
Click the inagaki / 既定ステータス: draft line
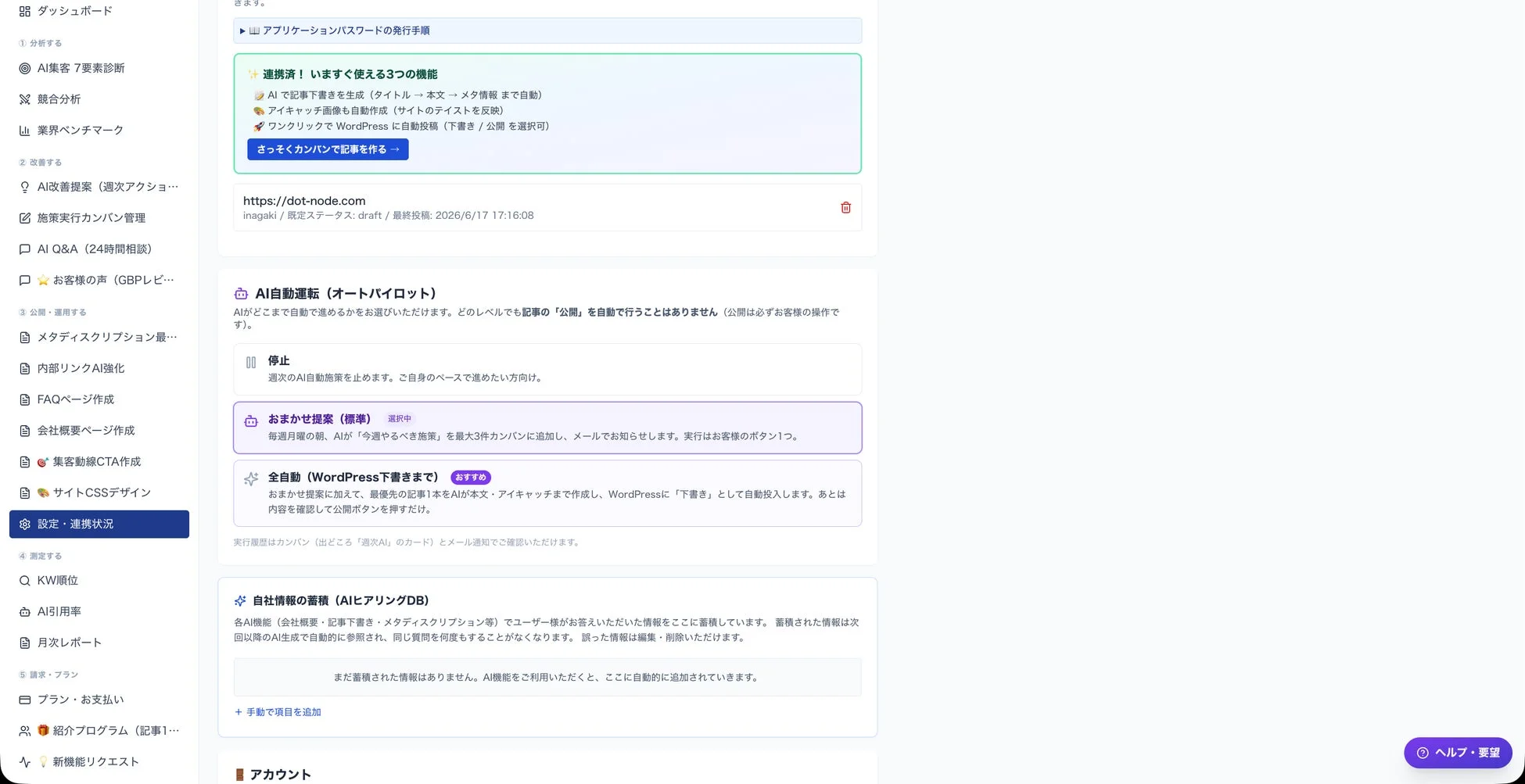389,216
